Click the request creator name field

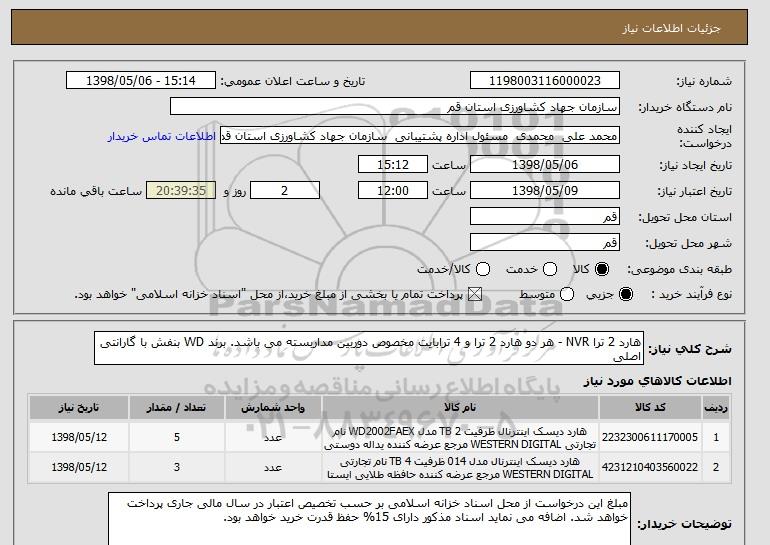click(x=420, y=136)
